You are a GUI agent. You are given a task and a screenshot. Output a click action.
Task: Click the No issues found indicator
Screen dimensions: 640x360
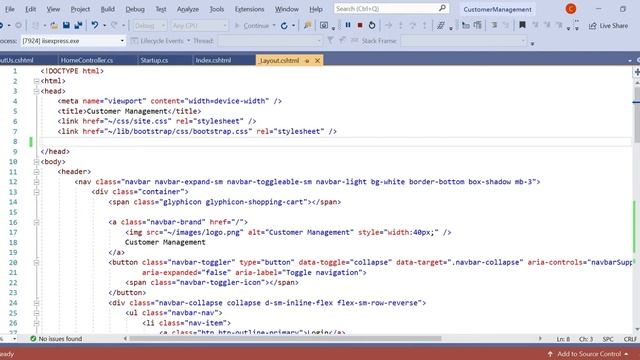(x=56, y=339)
